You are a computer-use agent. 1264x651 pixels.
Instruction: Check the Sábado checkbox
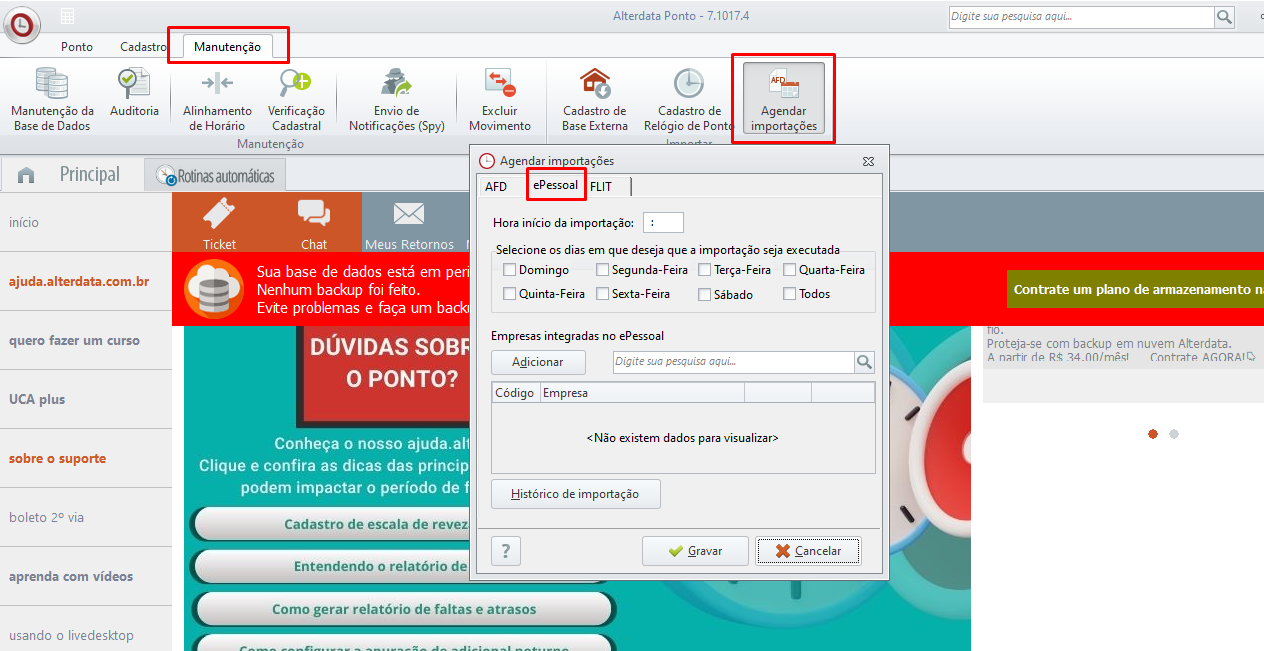(x=704, y=294)
